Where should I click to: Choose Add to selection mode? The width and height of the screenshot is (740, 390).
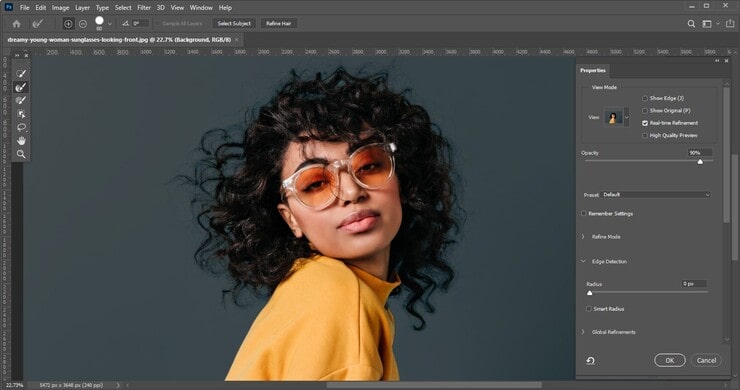tap(68, 24)
